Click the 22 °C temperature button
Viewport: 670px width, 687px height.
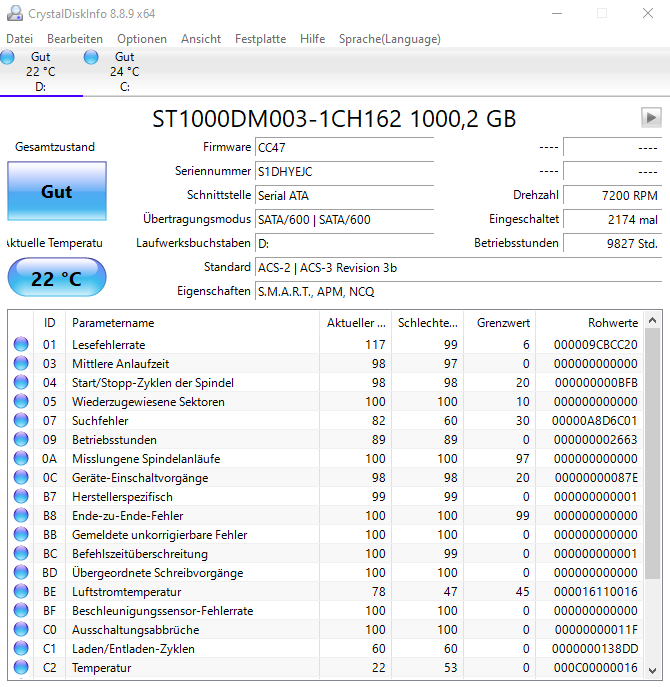point(57,278)
